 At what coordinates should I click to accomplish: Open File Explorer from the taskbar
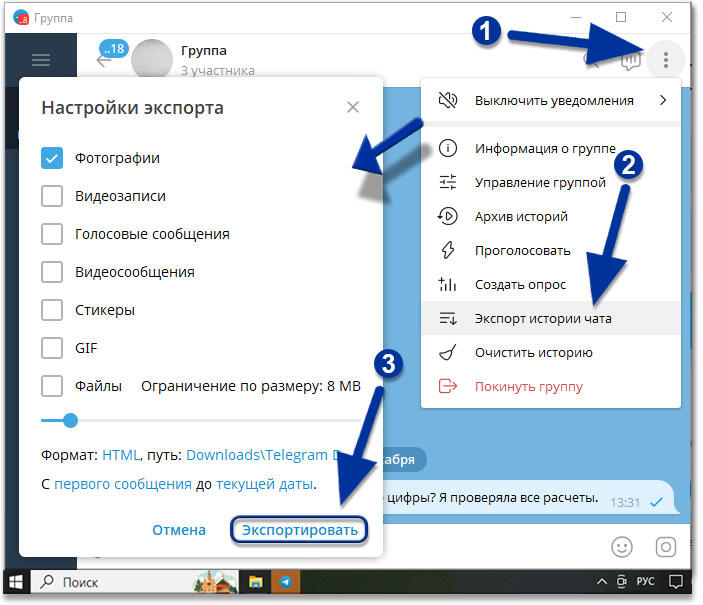tap(256, 581)
